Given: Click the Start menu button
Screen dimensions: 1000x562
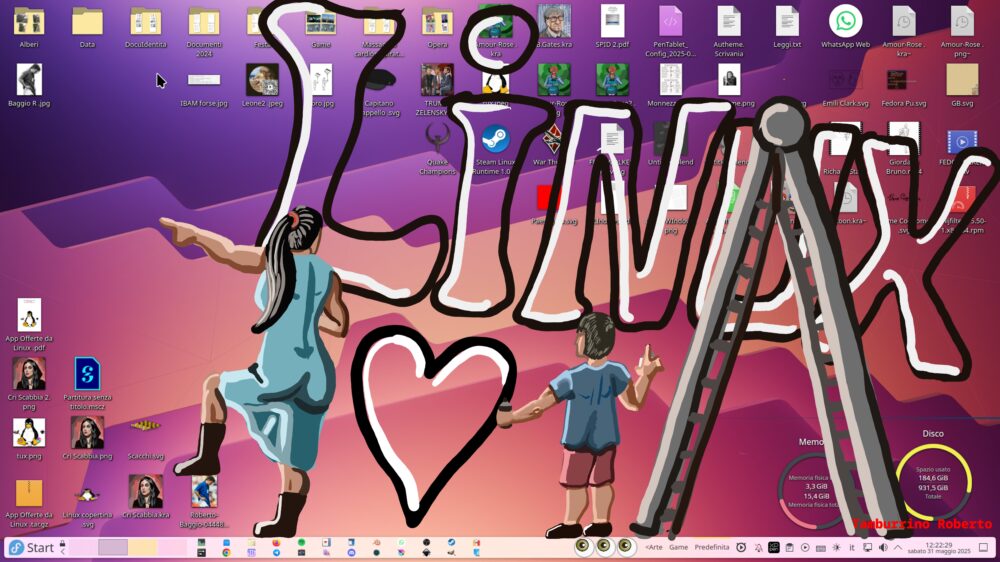Looking at the screenshot, I should (31, 547).
